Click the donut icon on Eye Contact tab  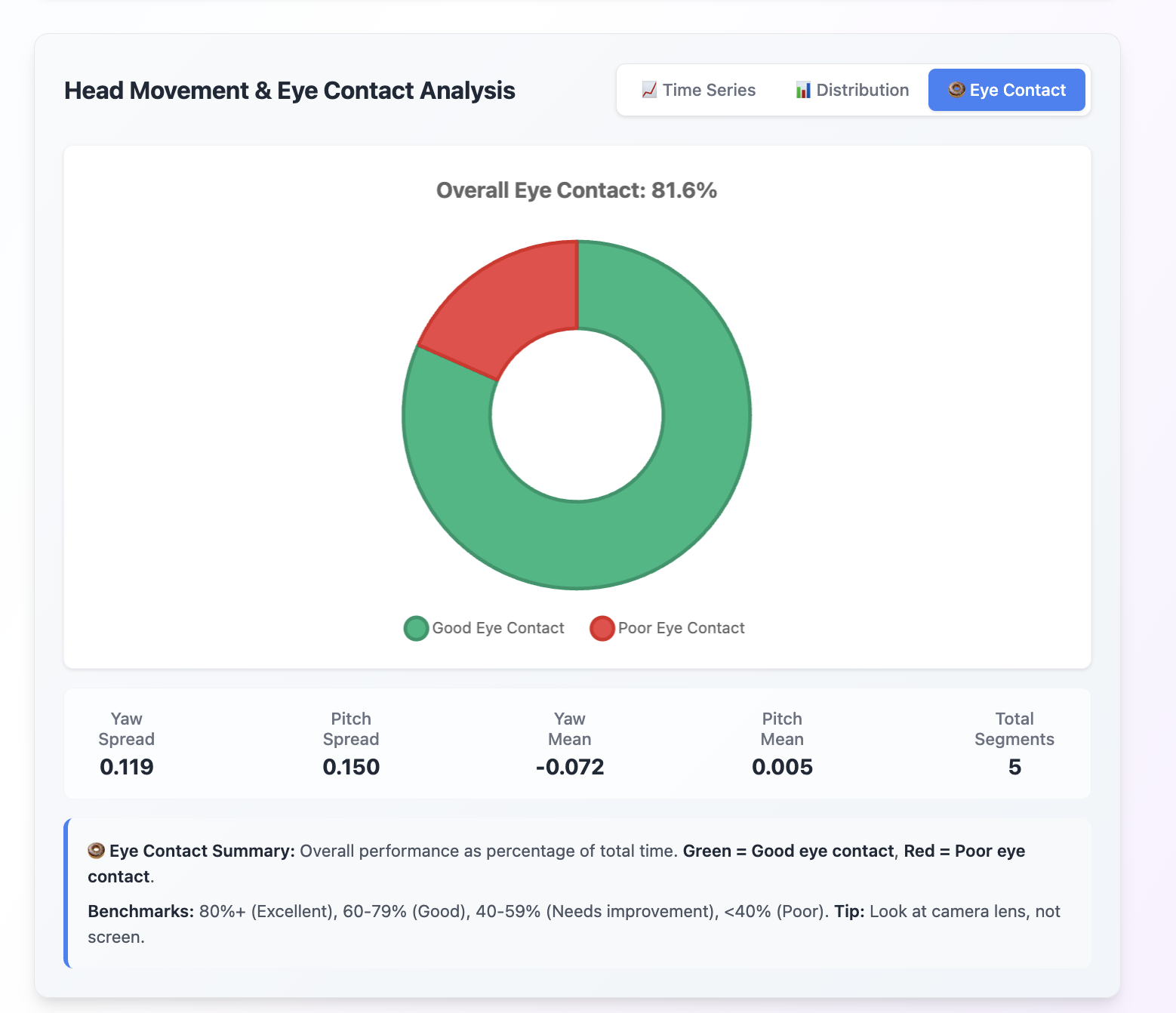point(956,90)
